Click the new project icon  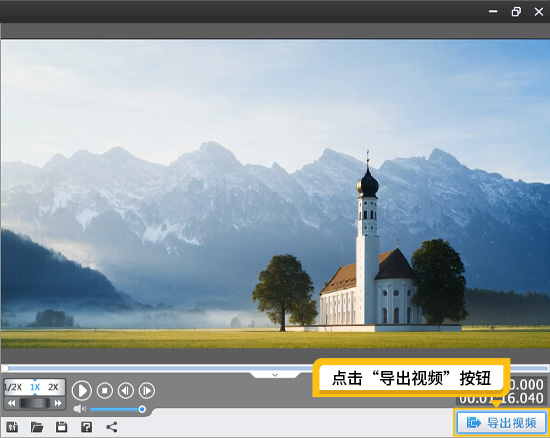click(x=12, y=427)
